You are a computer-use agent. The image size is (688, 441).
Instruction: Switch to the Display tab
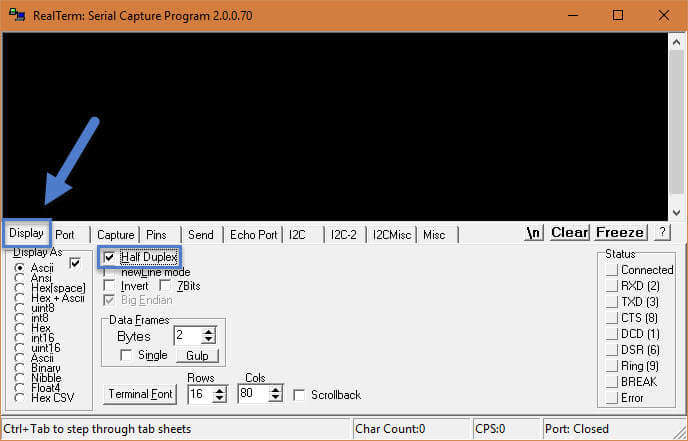coord(26,233)
